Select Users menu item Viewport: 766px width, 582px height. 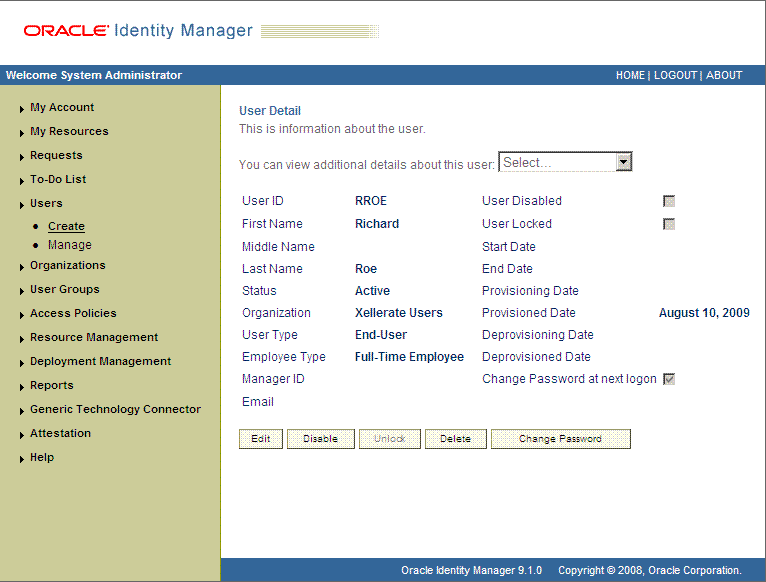coord(46,203)
